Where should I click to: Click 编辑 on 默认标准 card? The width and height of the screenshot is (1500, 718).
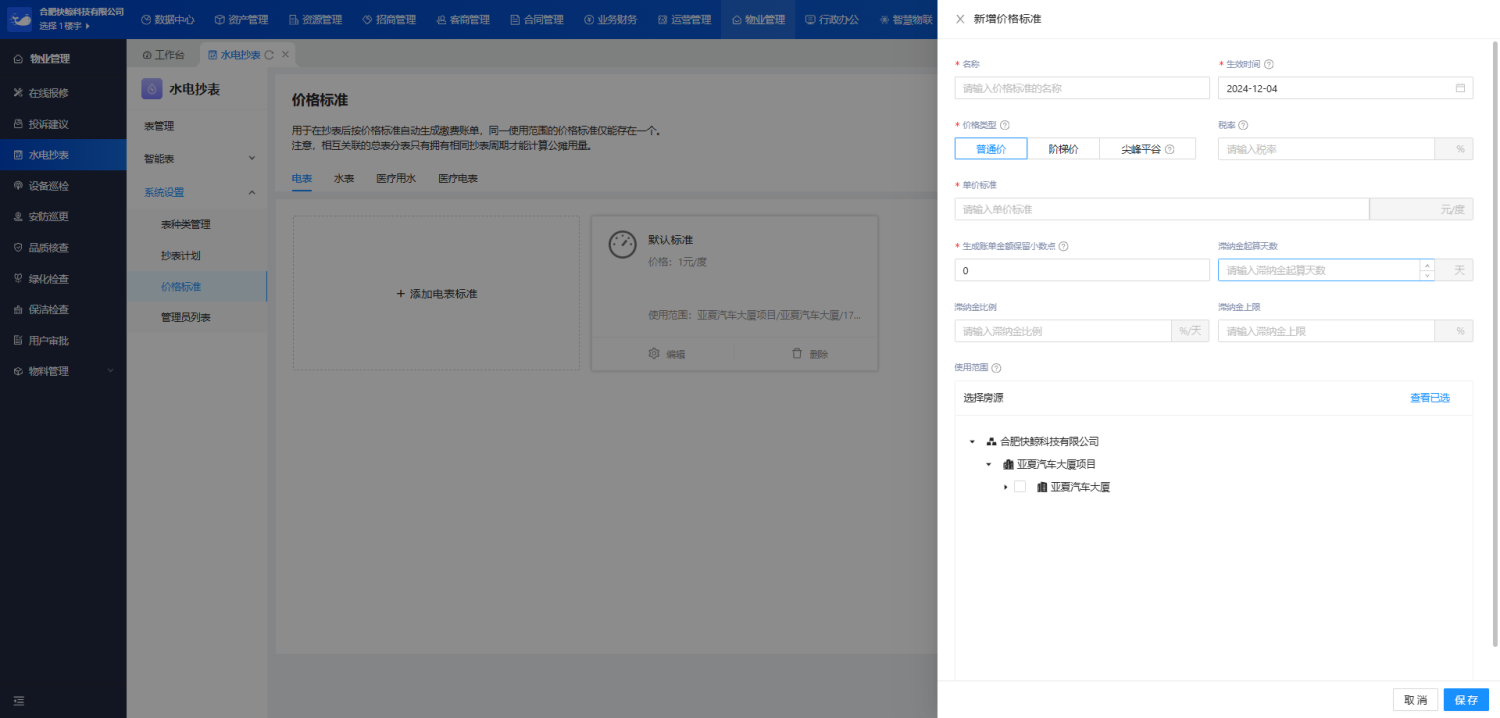coord(667,354)
